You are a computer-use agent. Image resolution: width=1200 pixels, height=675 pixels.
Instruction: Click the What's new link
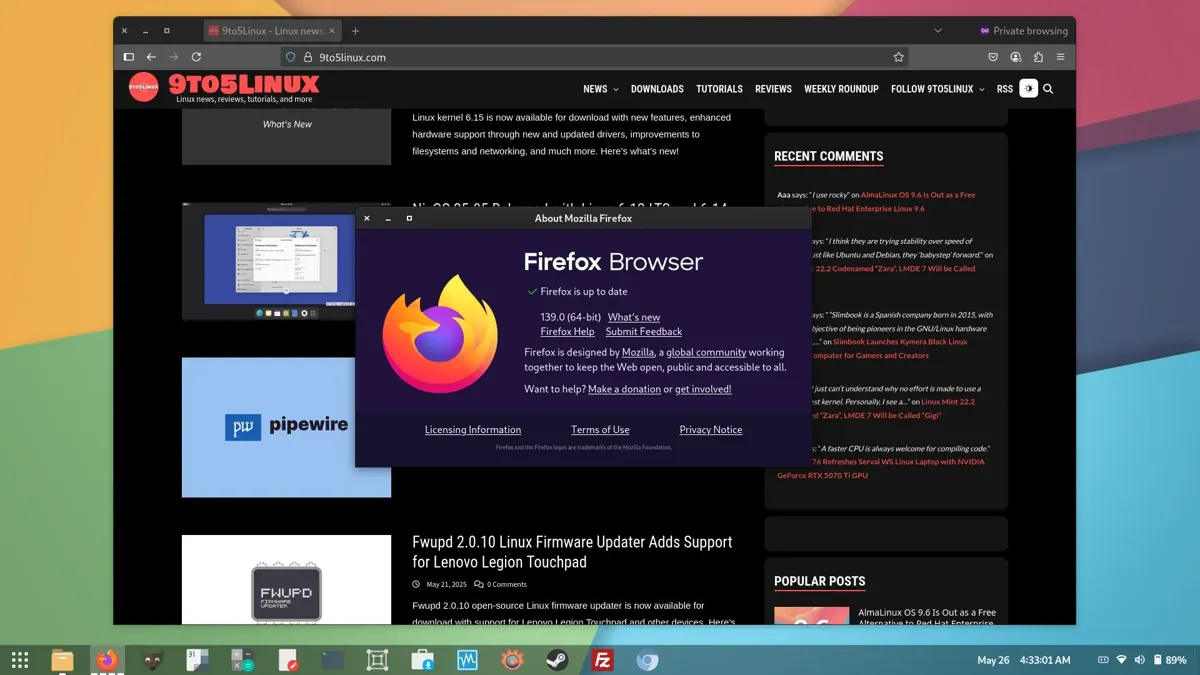[635, 317]
